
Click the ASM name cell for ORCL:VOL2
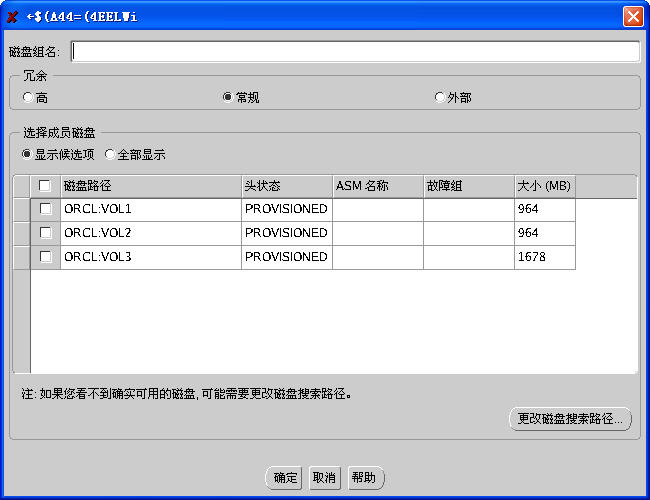[x=378, y=233]
